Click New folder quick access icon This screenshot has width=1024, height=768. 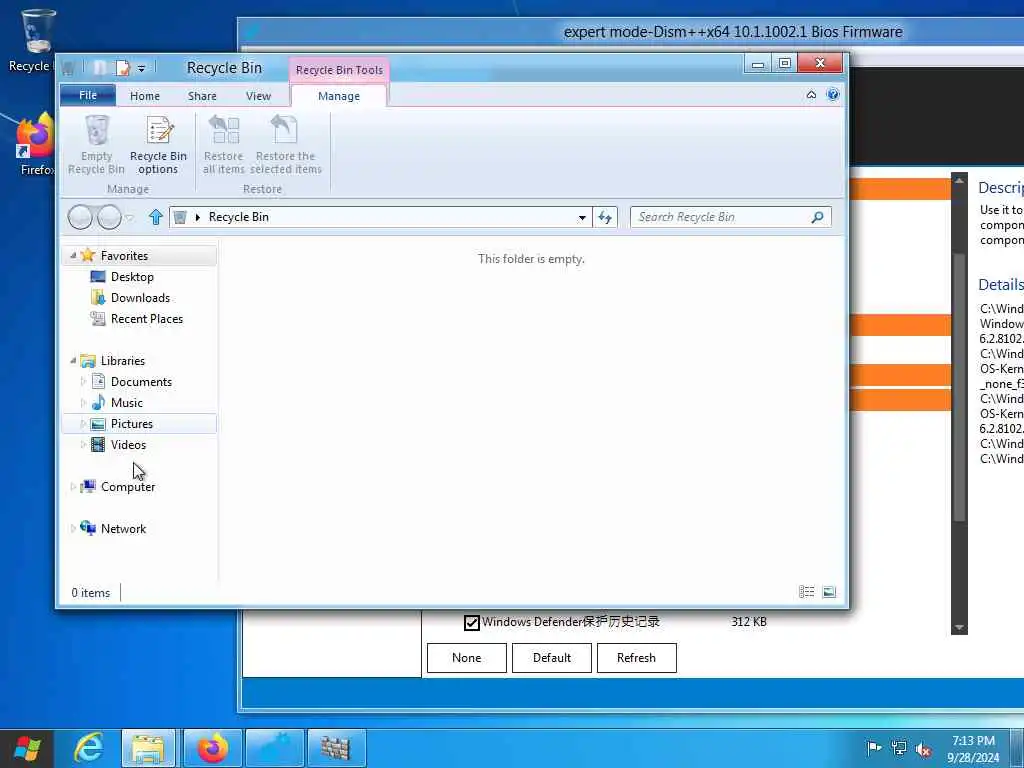[99, 67]
